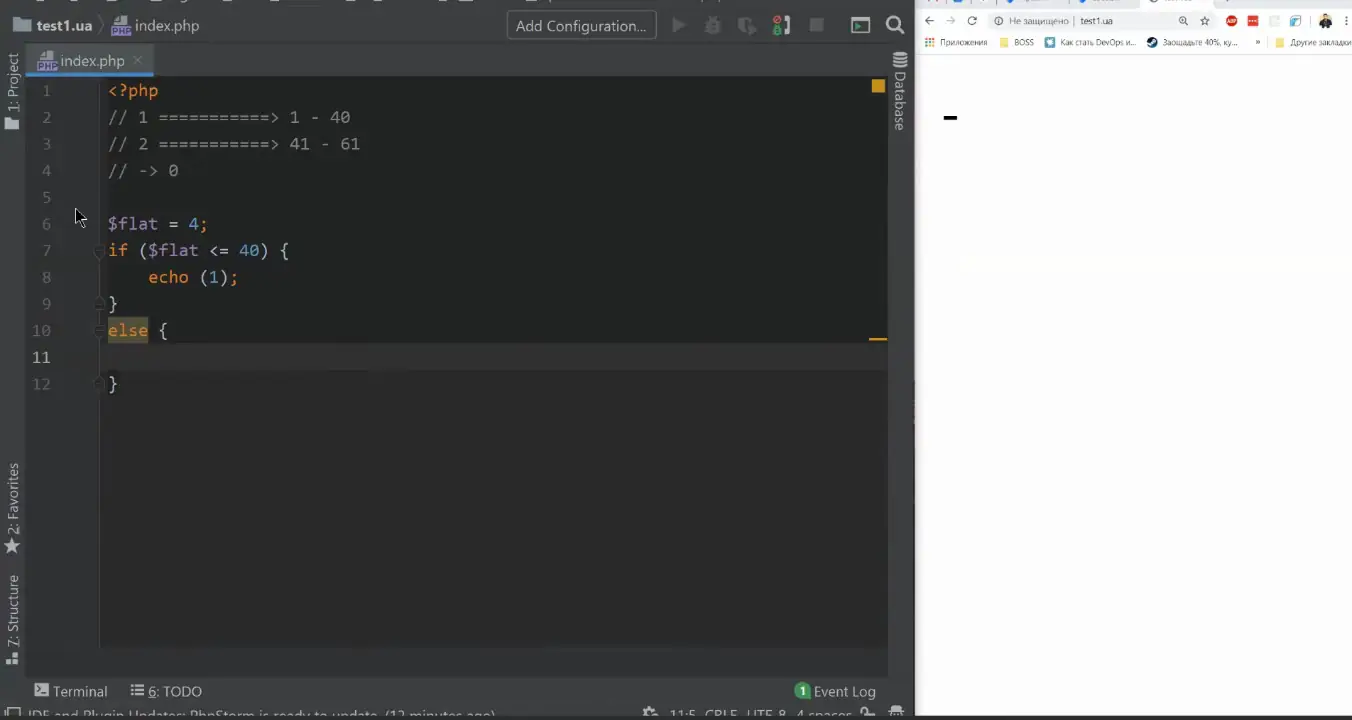Close the index.php editor tab
The width and height of the screenshot is (1352, 720).
point(138,60)
